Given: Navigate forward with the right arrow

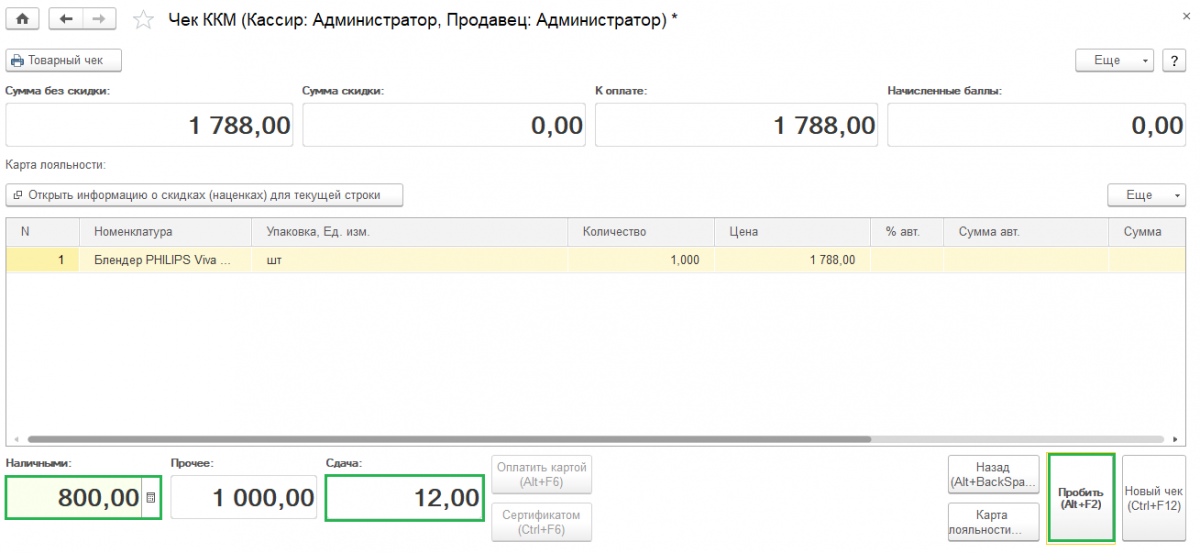Looking at the screenshot, I should click(98, 19).
